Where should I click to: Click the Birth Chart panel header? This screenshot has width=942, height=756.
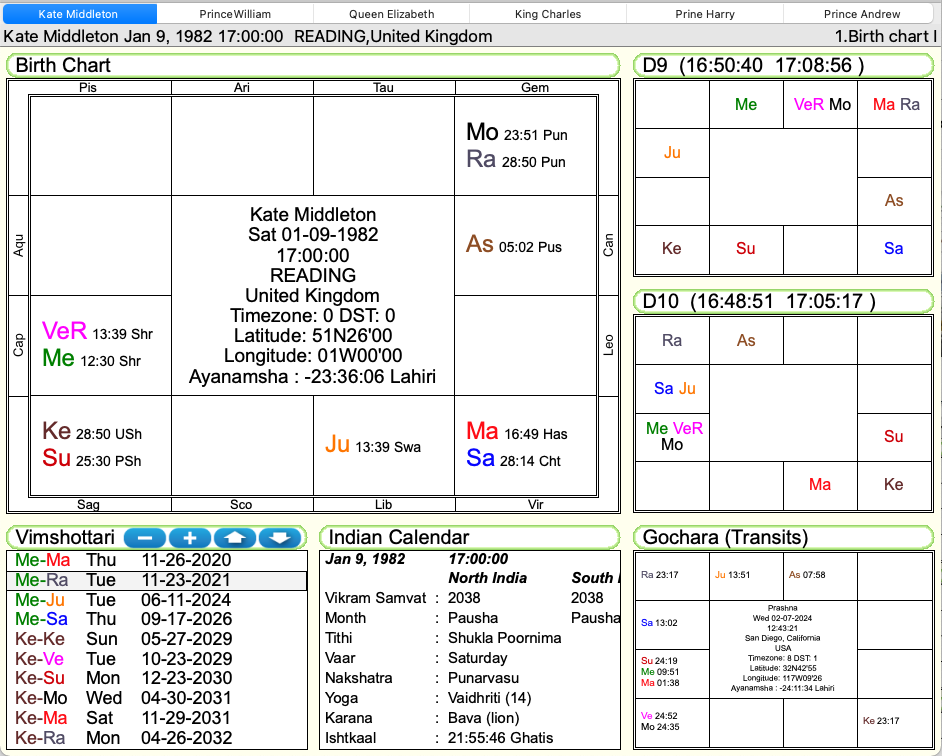click(313, 66)
